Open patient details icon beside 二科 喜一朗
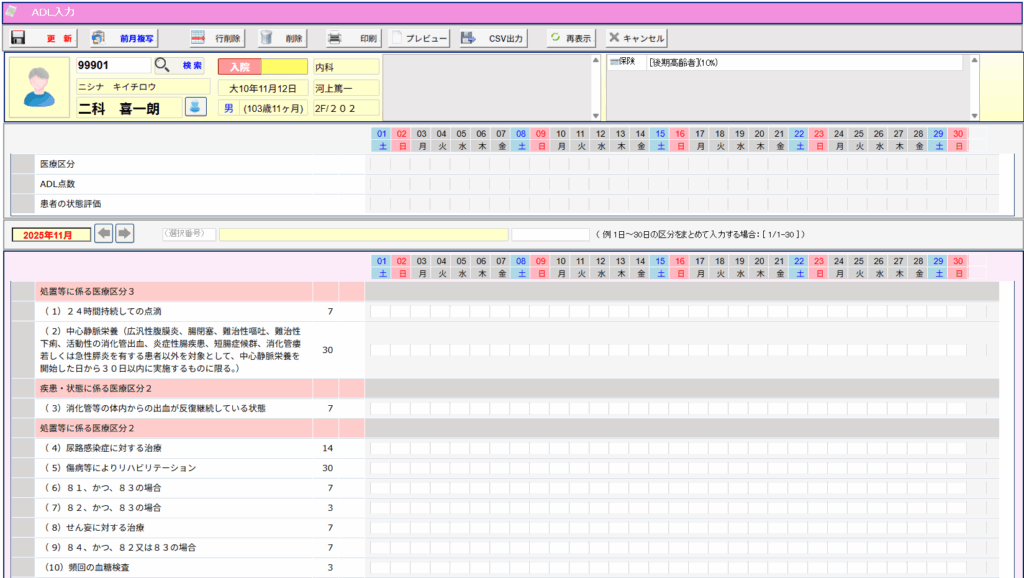Image resolution: width=1024 pixels, height=578 pixels. [196, 107]
